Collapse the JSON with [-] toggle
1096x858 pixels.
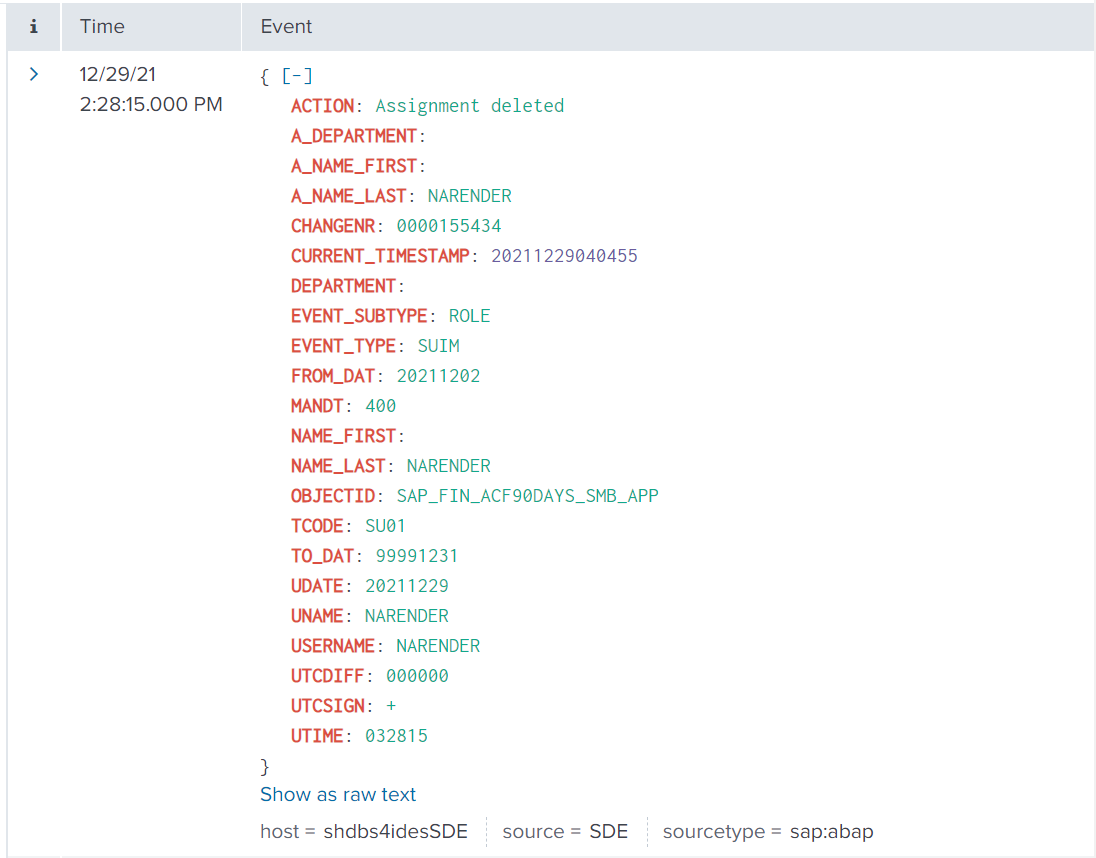tap(298, 76)
